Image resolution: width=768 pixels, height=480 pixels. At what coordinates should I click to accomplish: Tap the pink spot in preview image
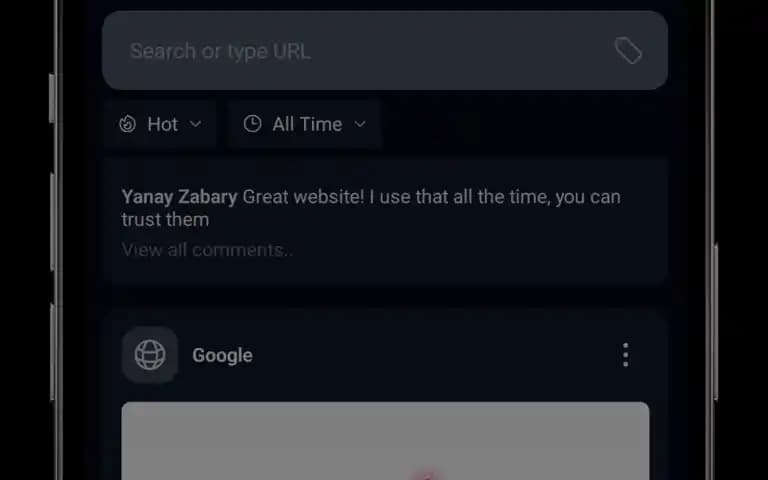pyautogui.click(x=427, y=475)
